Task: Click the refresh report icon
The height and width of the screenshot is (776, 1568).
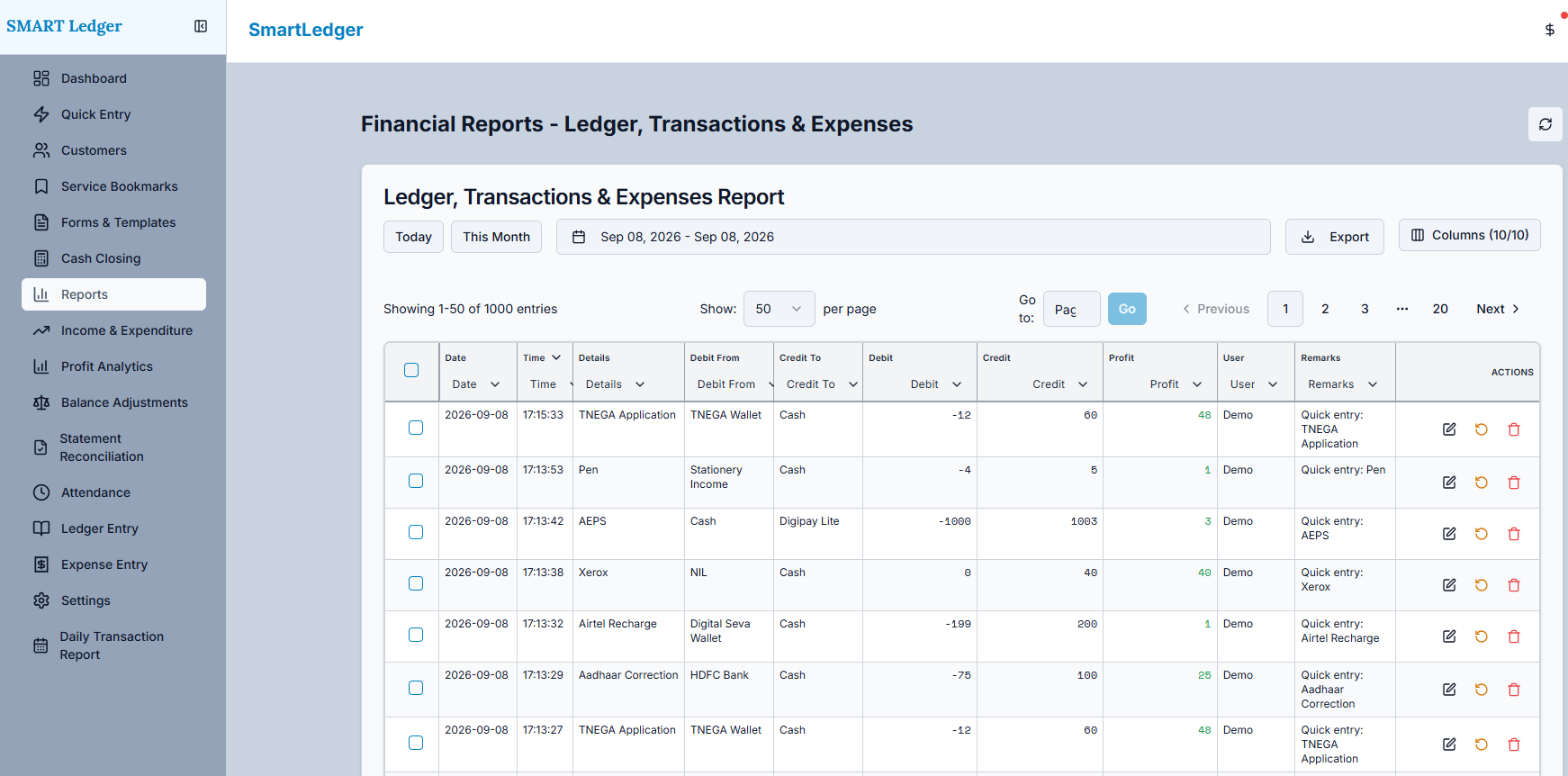Action: [x=1545, y=124]
